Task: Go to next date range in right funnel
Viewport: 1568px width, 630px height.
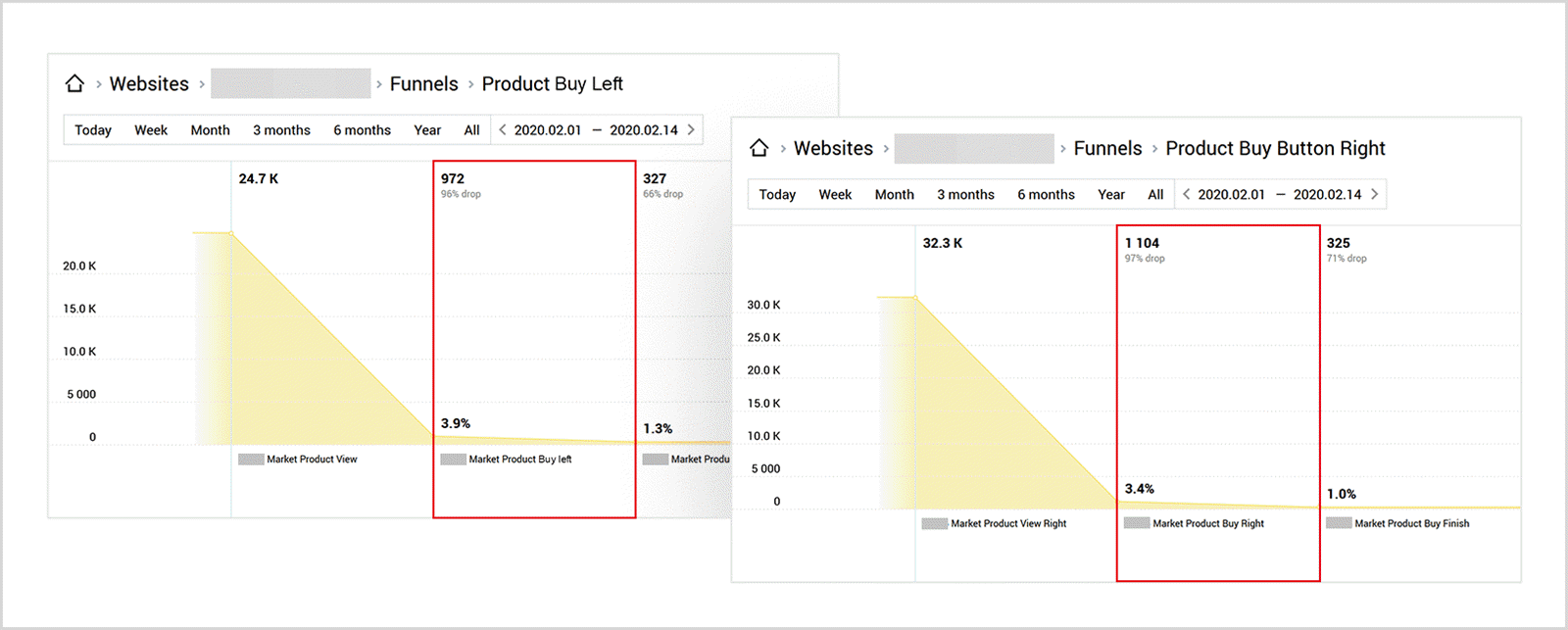Action: click(1375, 194)
